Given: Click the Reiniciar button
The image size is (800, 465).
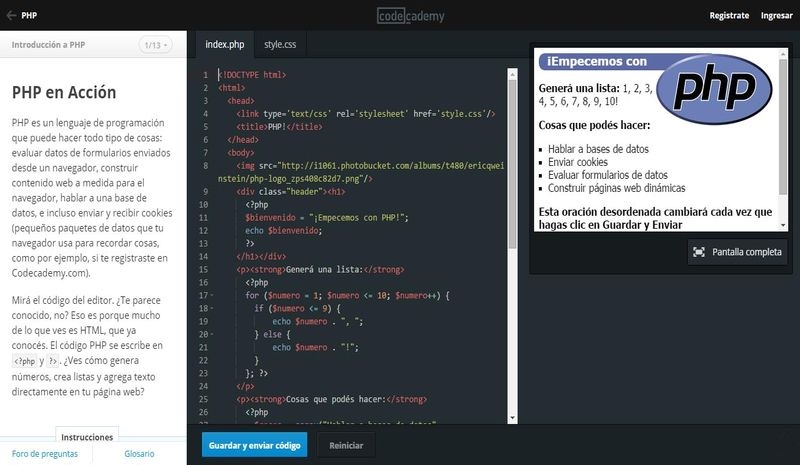Looking at the screenshot, I should (346, 445).
